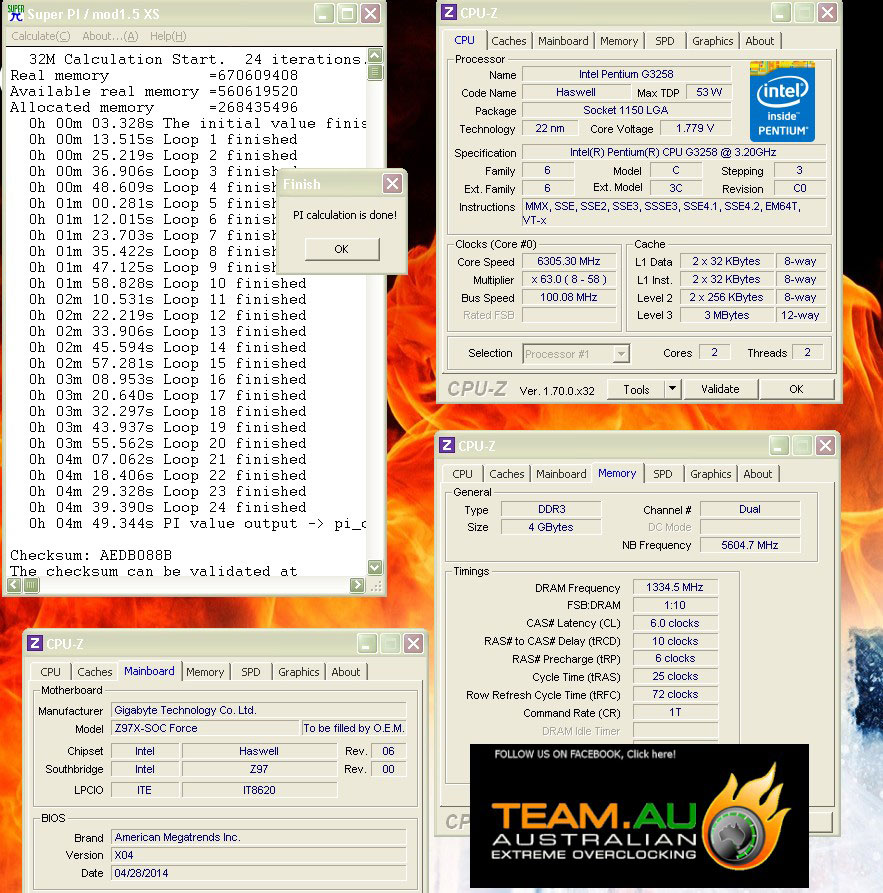
Task: Click OK in the Finish dialog
Action: click(342, 249)
